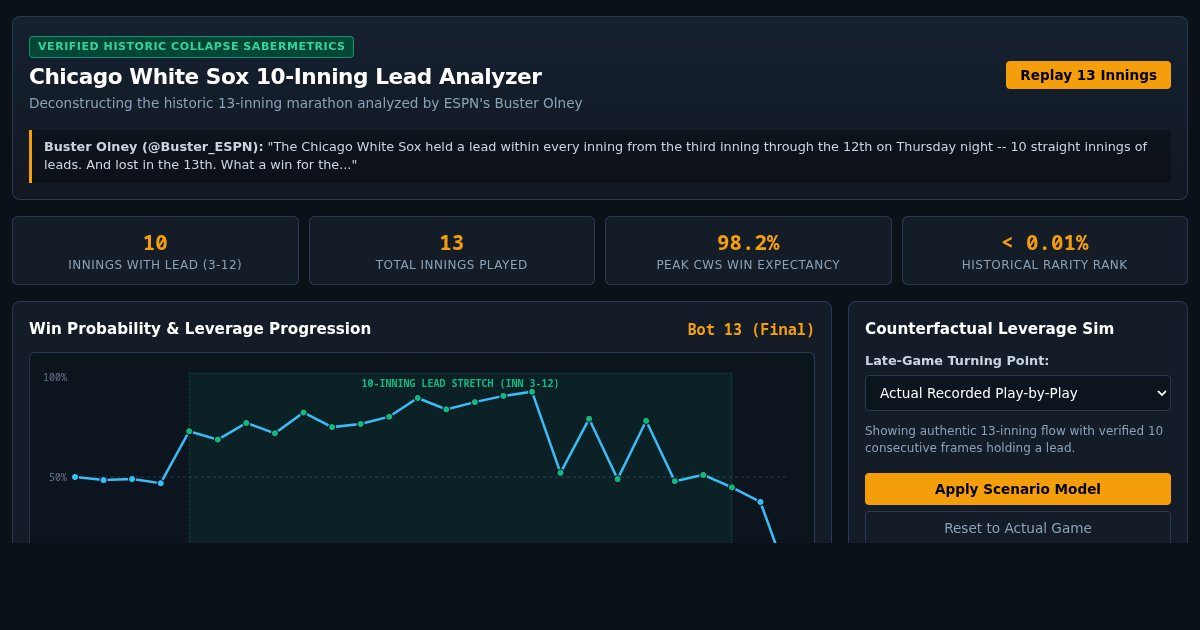1200x630 pixels.
Task: Click the Counterfactual Leverage Sim heading
Action: click(989, 329)
